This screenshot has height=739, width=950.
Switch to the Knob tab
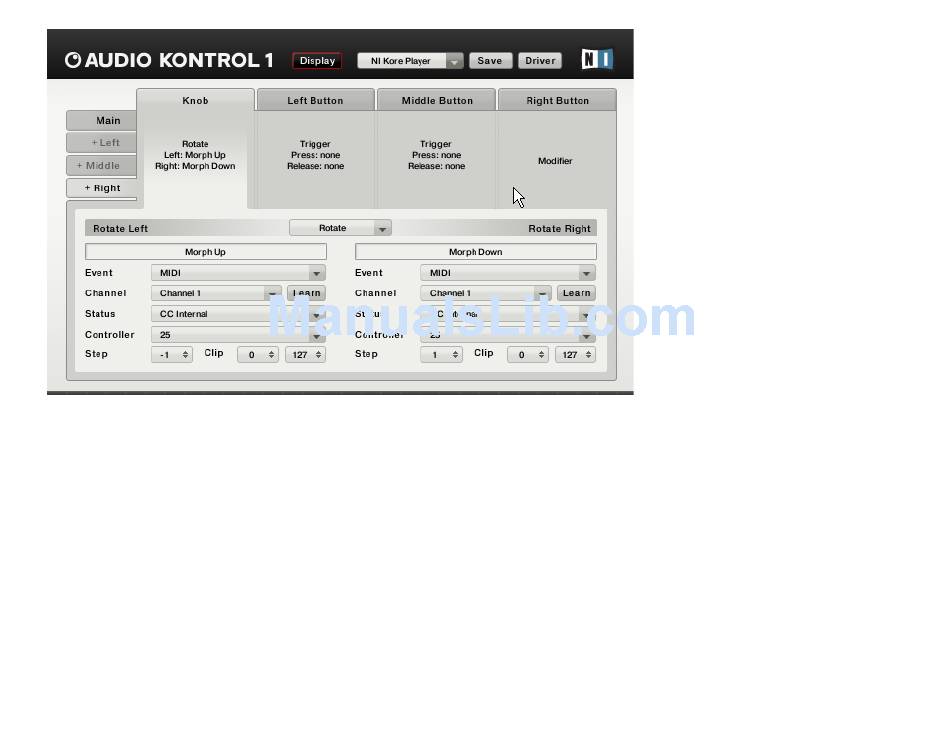195,101
